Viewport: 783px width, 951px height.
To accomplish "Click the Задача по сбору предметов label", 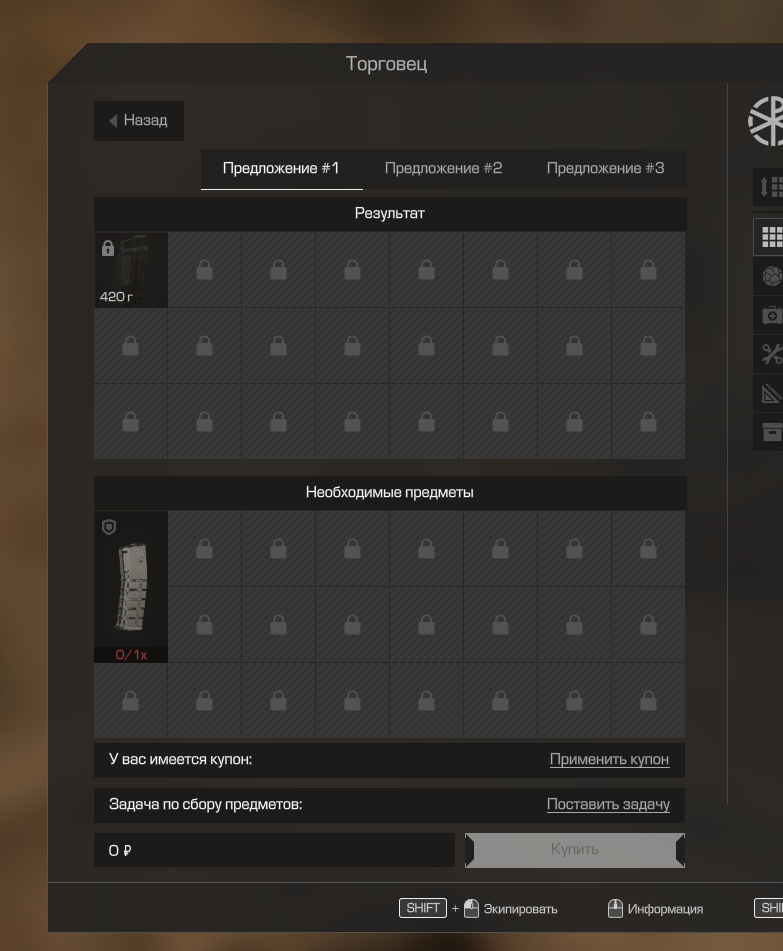I will [206, 804].
